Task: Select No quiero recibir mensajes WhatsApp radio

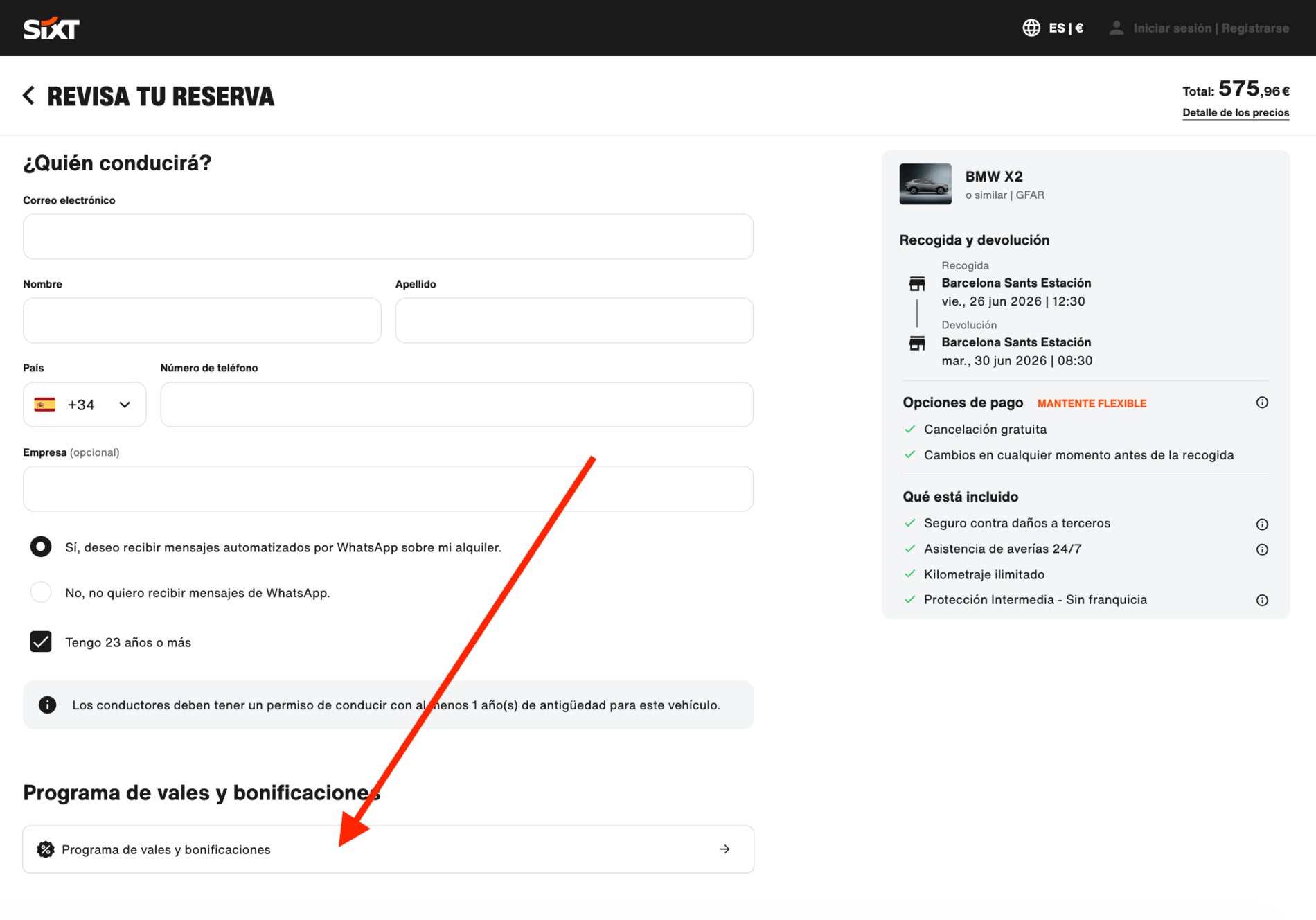Action: click(41, 592)
